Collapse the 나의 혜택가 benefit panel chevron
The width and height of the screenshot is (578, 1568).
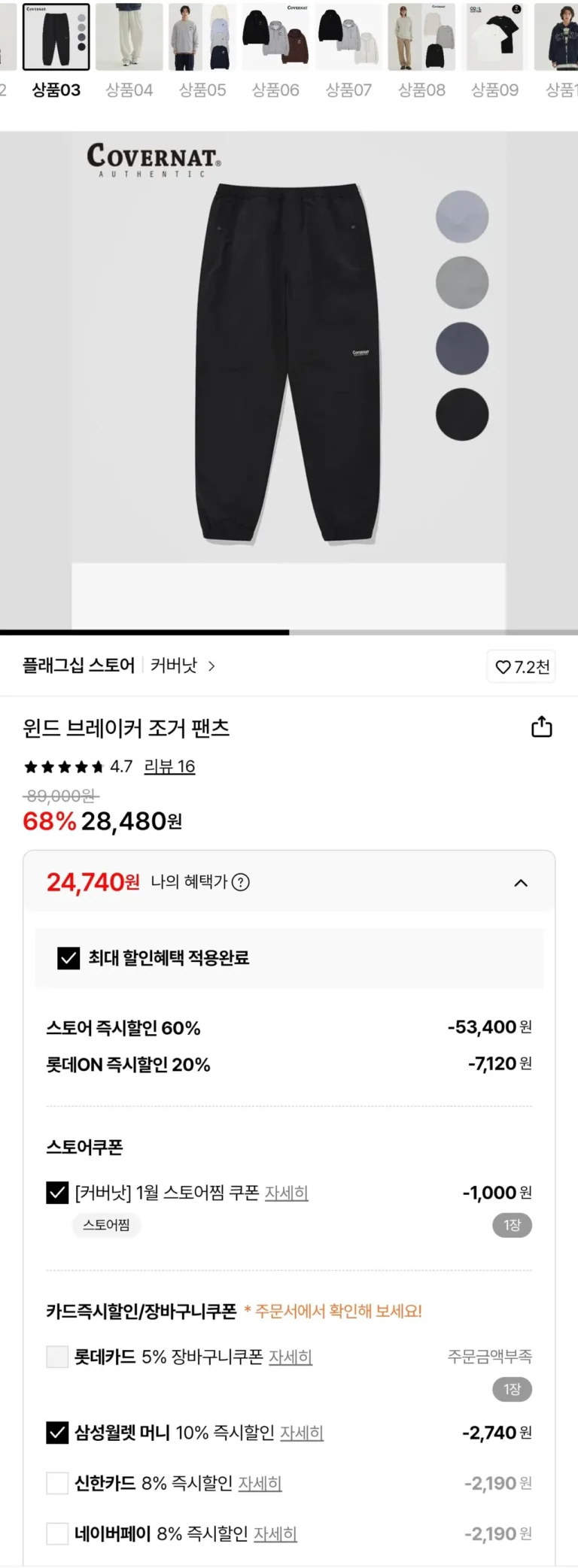point(521,883)
